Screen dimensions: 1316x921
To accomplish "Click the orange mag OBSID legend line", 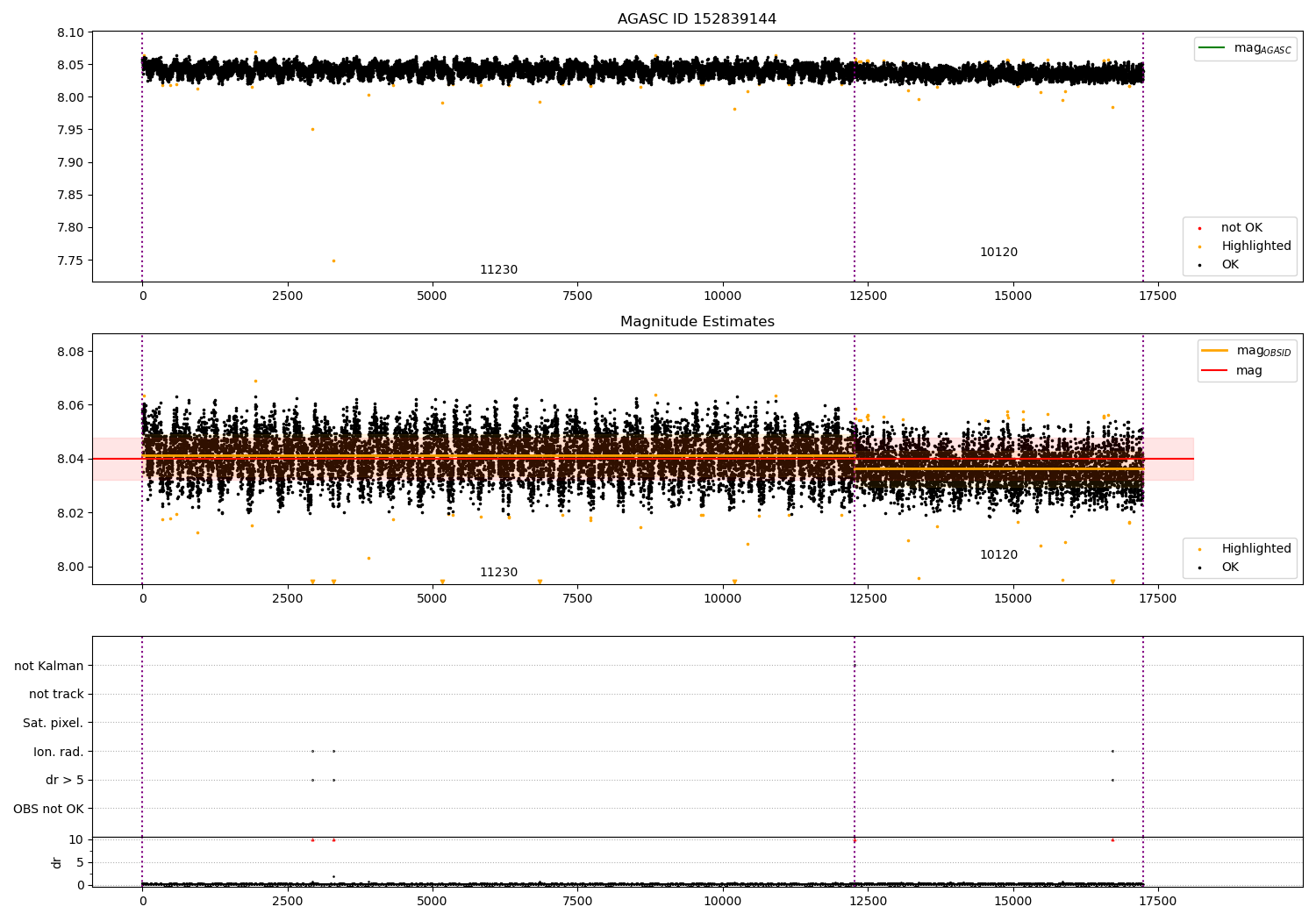I will 1214,351.
